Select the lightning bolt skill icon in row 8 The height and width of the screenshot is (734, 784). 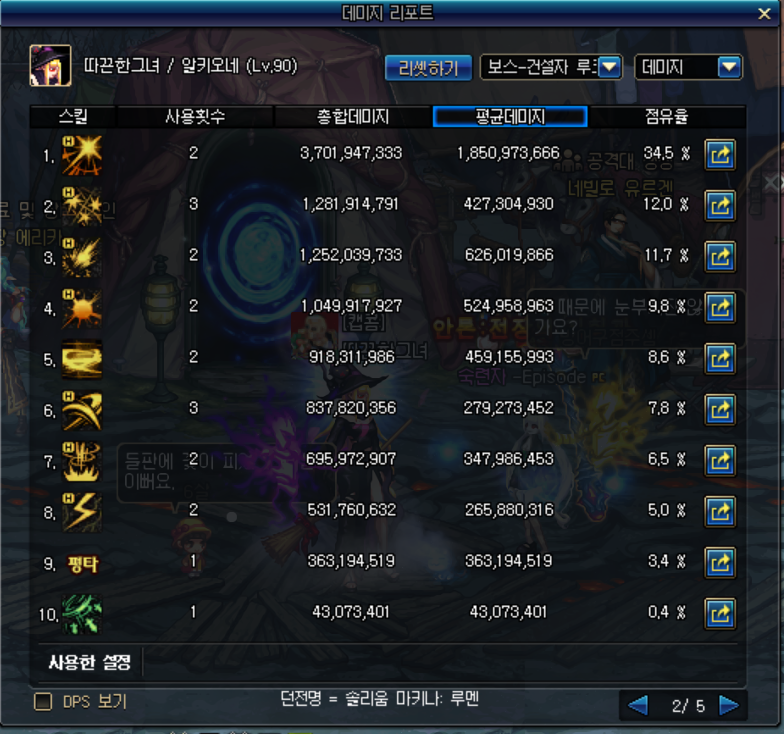pos(82,512)
